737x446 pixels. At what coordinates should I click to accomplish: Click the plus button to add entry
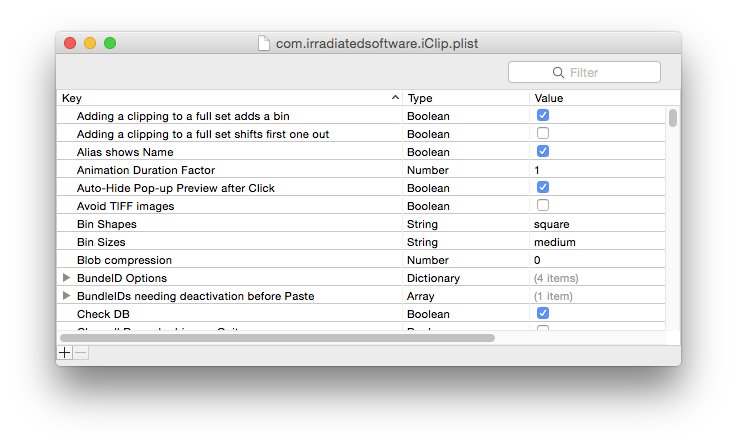coord(65,352)
